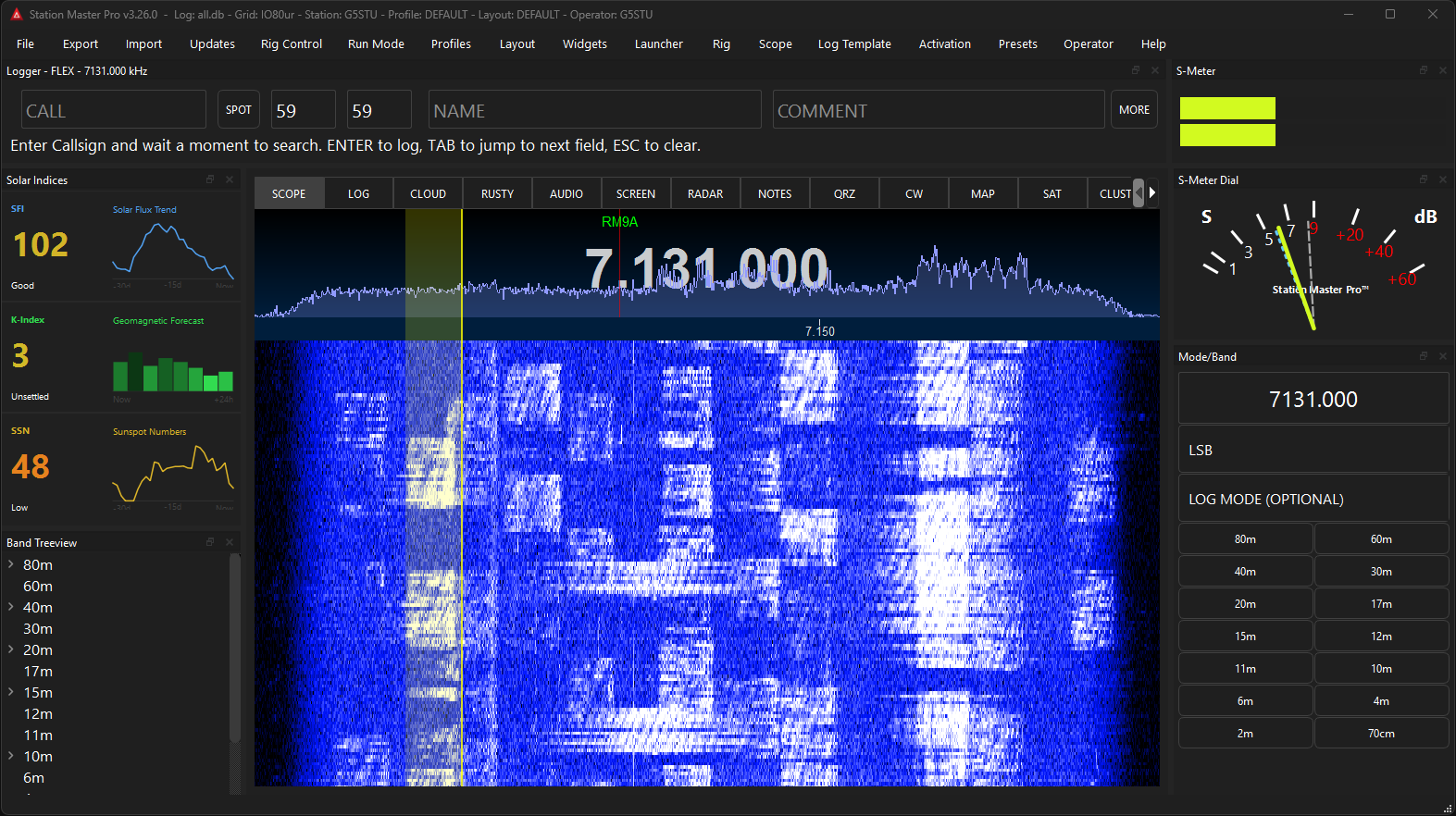Open the Operator menu
Viewport: 1456px width, 816px height.
(x=1089, y=44)
